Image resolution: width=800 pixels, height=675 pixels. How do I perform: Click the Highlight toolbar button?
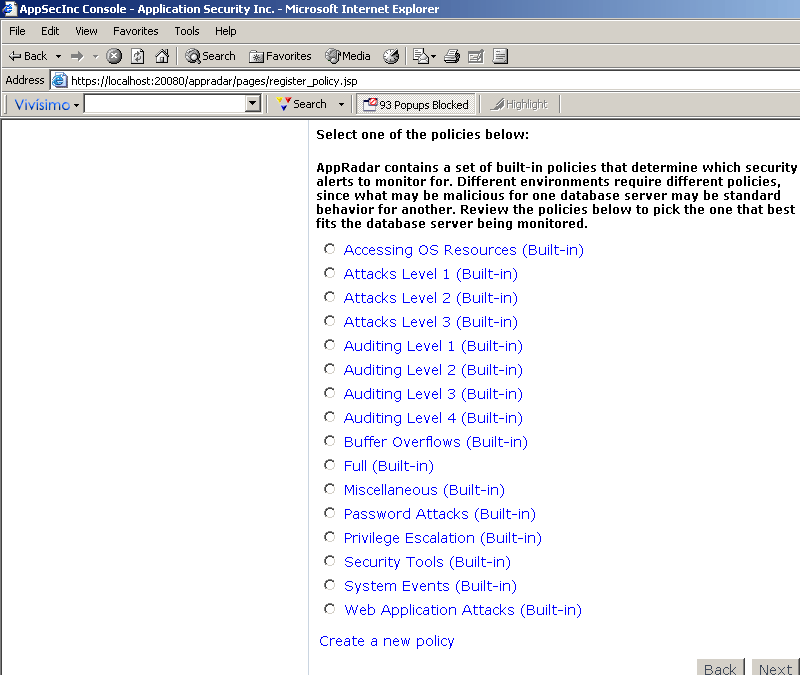point(519,104)
